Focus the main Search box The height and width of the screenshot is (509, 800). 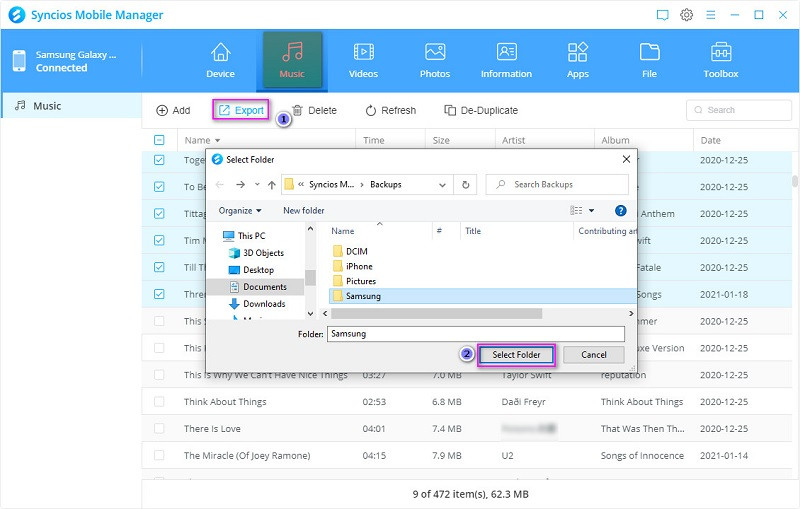[739, 110]
